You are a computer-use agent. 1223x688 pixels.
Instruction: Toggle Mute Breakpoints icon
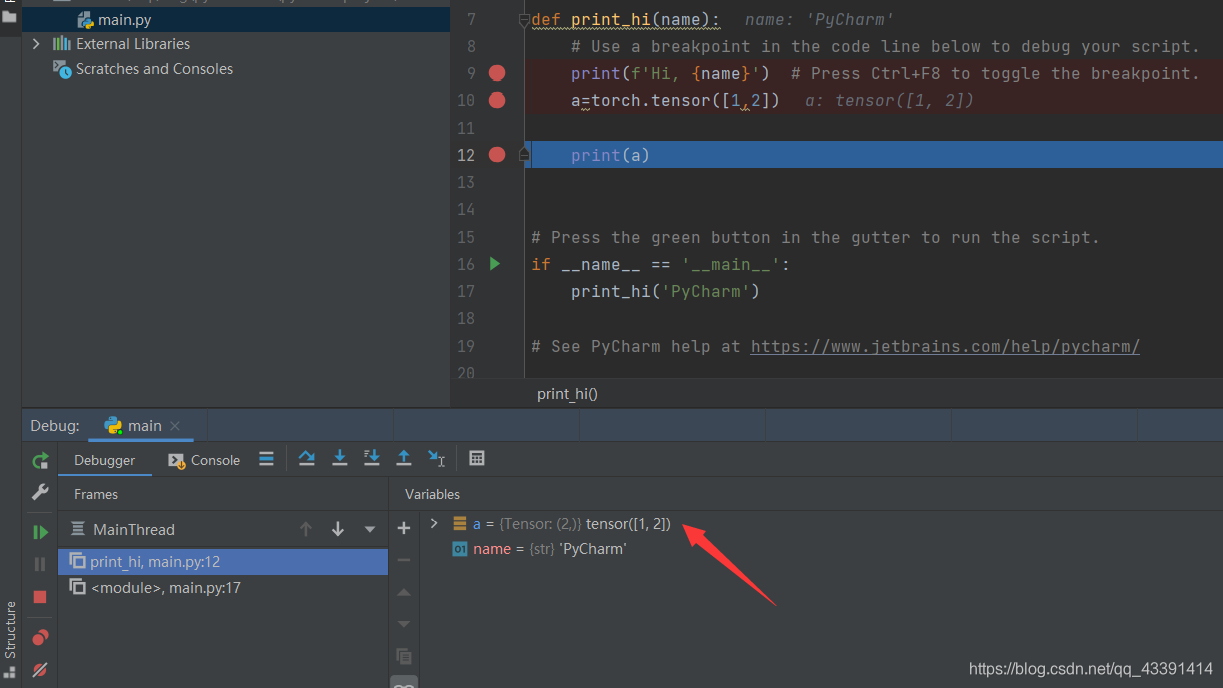point(40,670)
